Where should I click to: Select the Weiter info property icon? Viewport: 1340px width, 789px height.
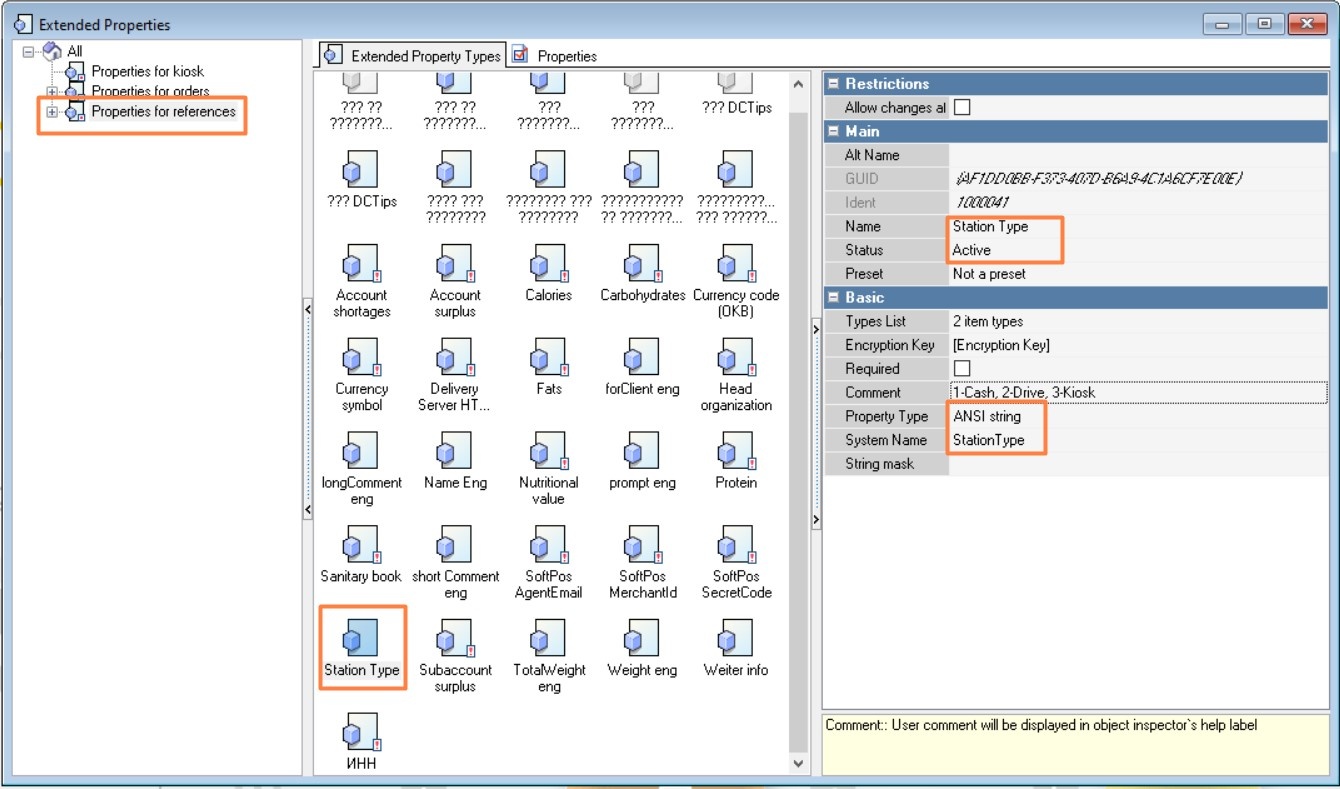(x=736, y=639)
